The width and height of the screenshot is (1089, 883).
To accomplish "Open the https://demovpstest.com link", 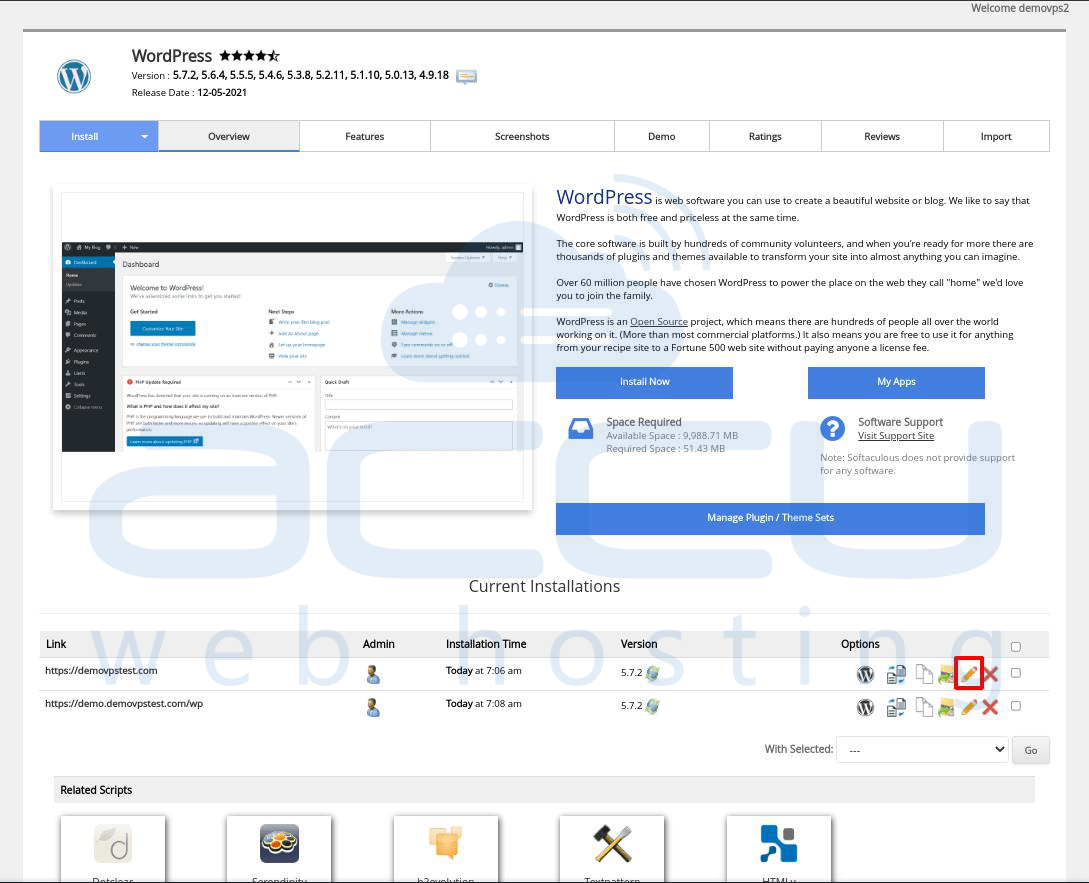I will tap(101, 670).
